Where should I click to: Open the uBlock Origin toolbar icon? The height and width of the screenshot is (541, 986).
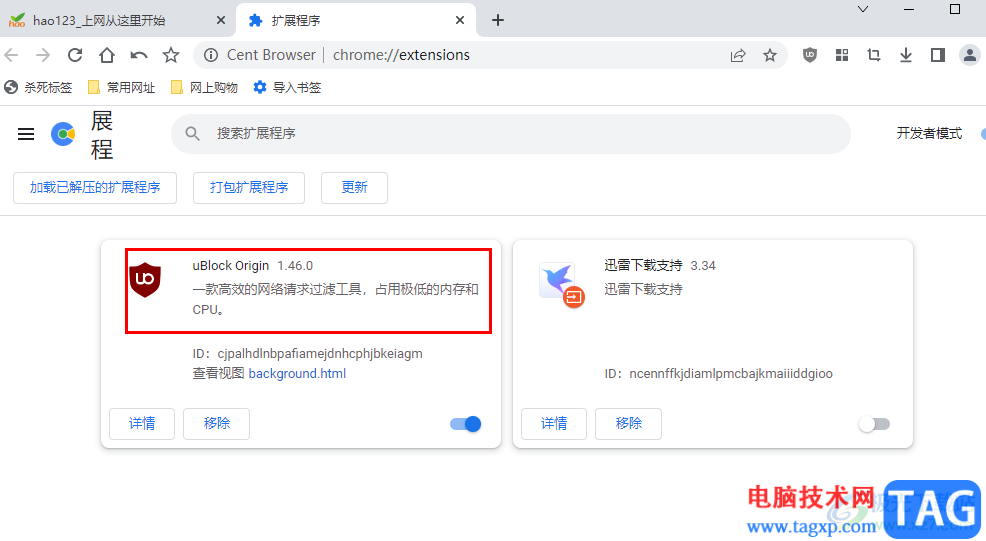(x=810, y=55)
